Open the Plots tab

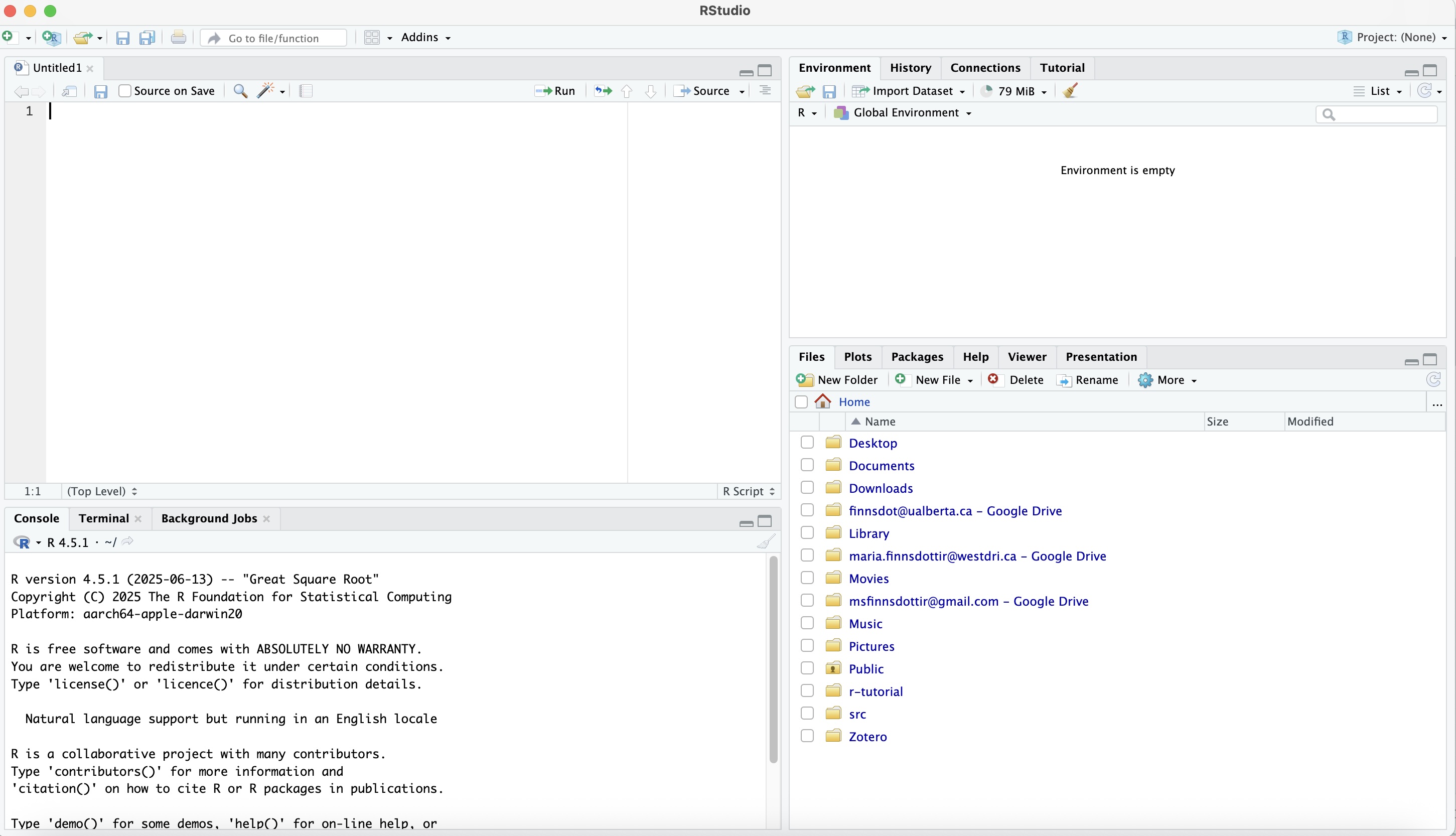(858, 357)
